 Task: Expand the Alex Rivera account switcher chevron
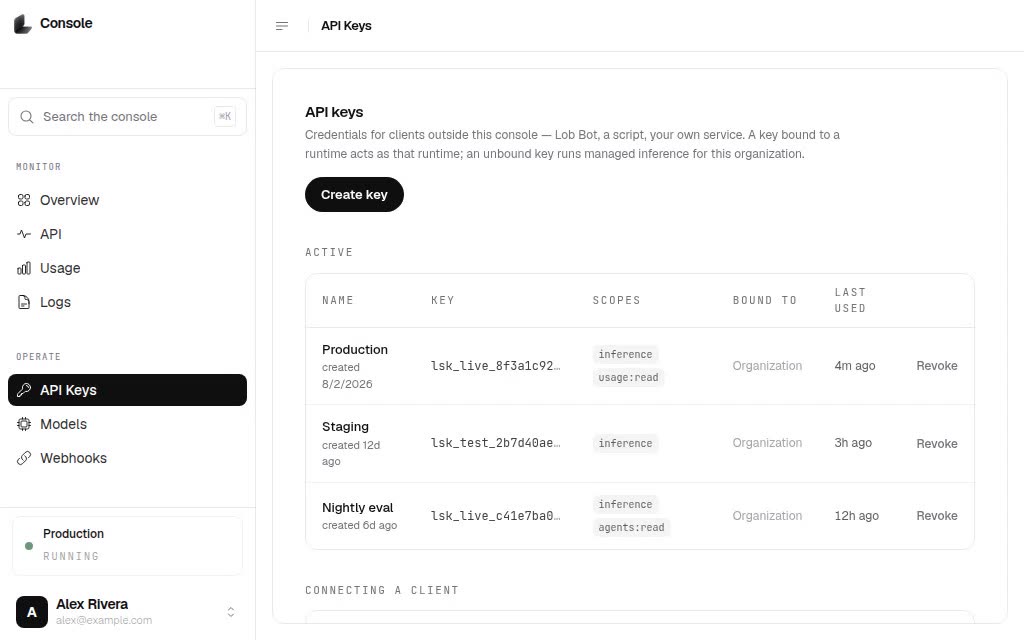(231, 612)
